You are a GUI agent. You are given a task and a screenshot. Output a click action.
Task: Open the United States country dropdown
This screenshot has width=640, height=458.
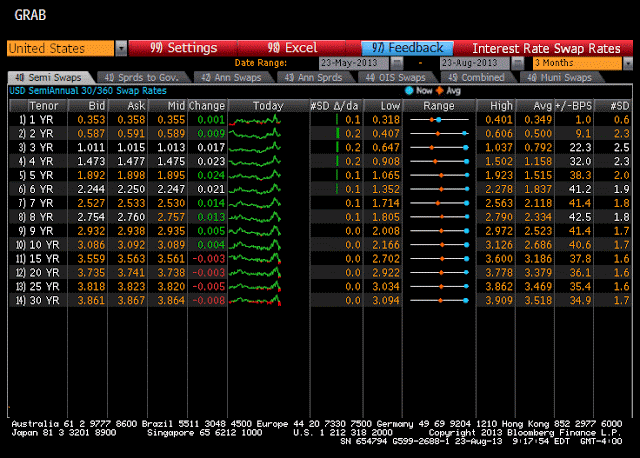[121, 48]
